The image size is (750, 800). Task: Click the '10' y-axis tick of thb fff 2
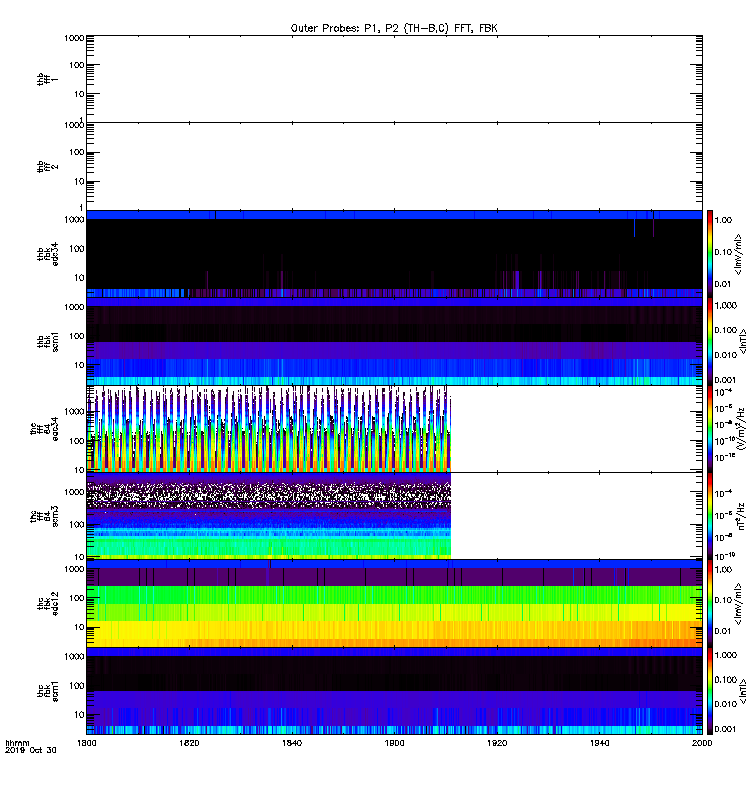click(x=79, y=181)
